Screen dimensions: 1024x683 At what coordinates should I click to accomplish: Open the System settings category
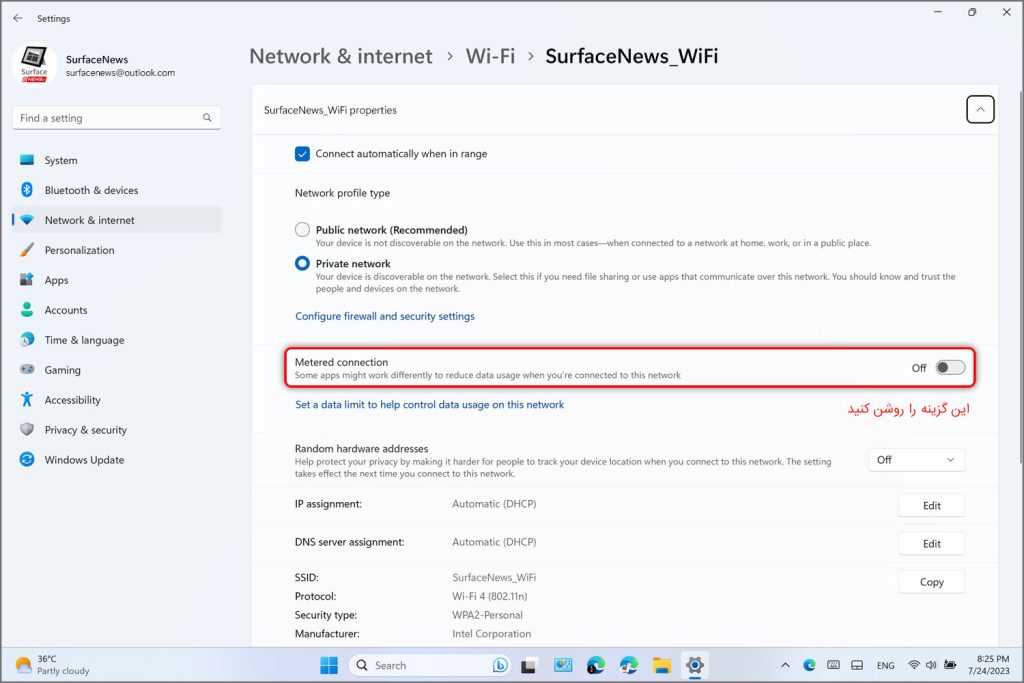click(61, 160)
